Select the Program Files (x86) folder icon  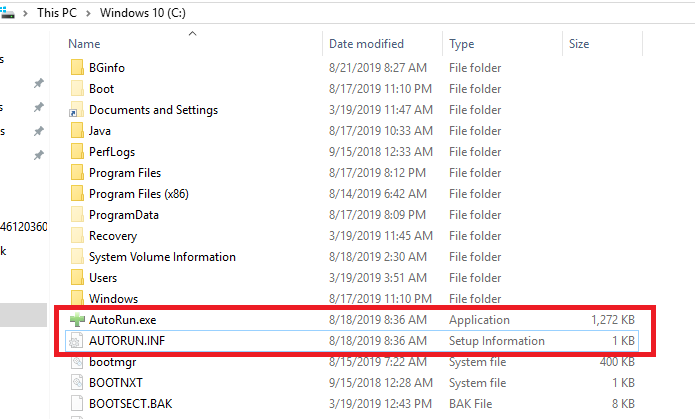coord(77,194)
